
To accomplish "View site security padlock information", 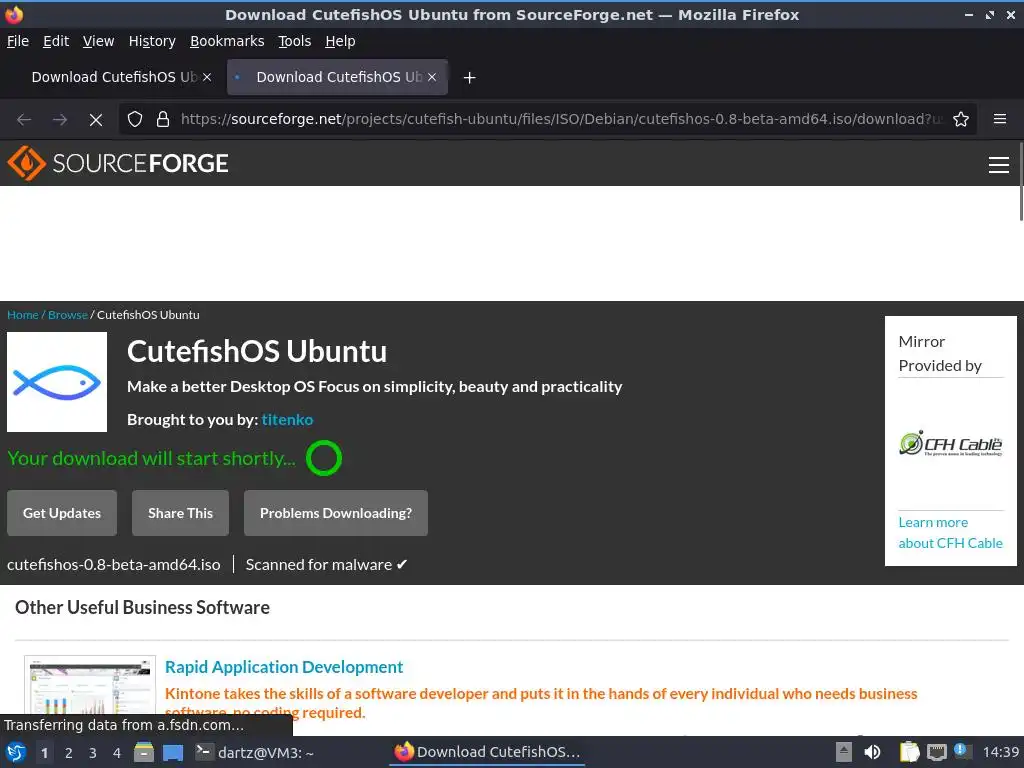I will [x=163, y=119].
